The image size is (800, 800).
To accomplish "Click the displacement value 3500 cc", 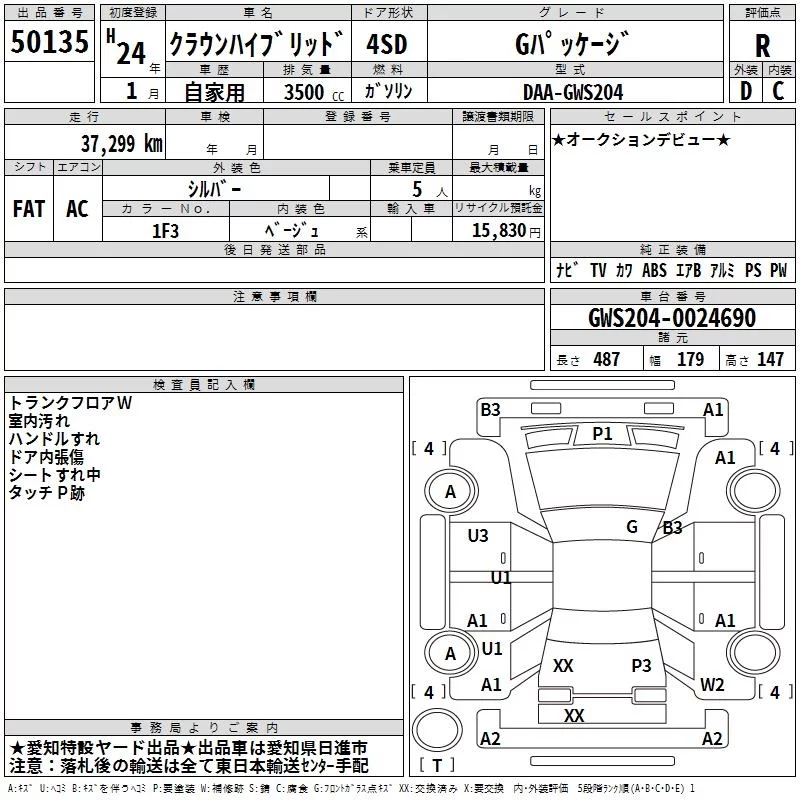I will pos(313,92).
